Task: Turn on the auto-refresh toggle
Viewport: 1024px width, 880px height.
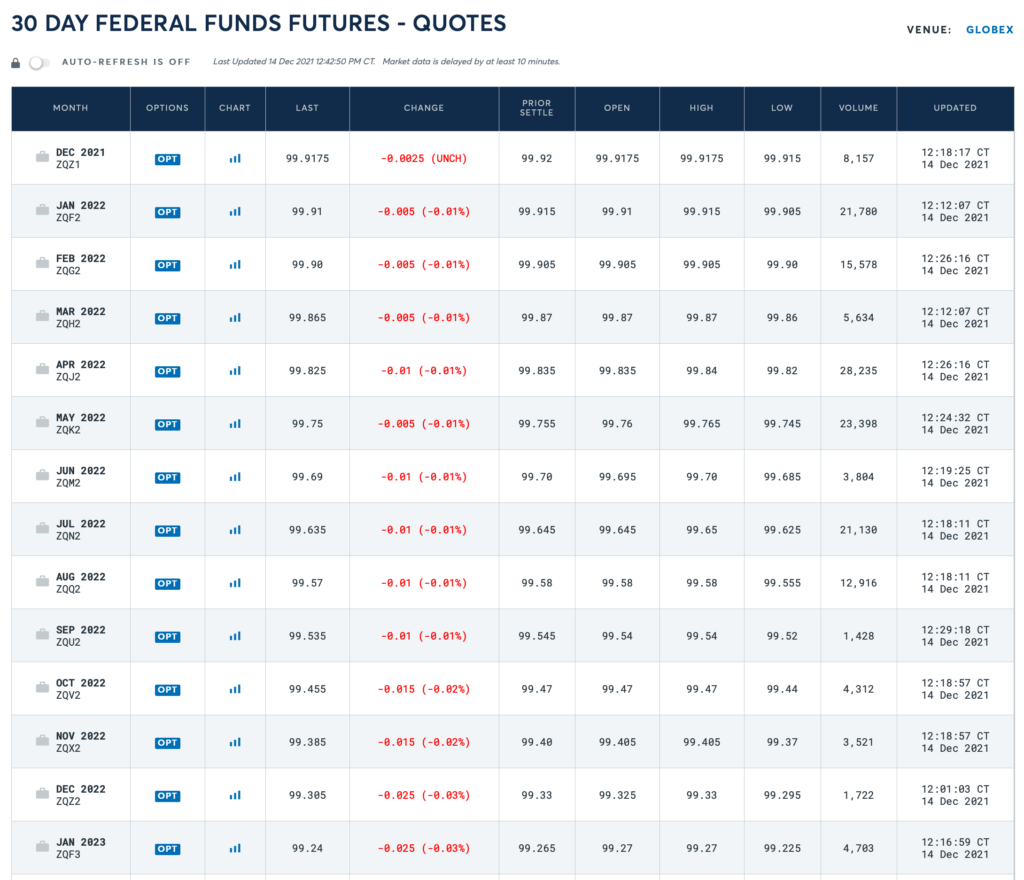Action: coord(38,62)
